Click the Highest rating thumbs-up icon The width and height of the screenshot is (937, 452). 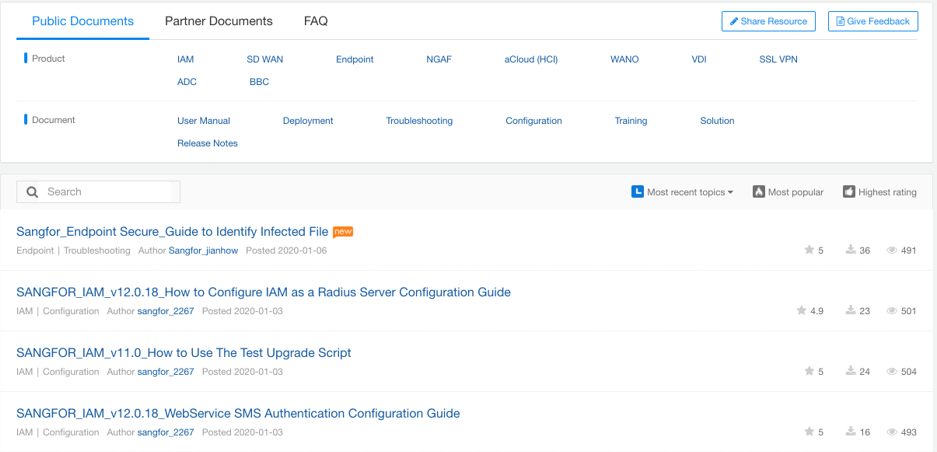pos(849,192)
